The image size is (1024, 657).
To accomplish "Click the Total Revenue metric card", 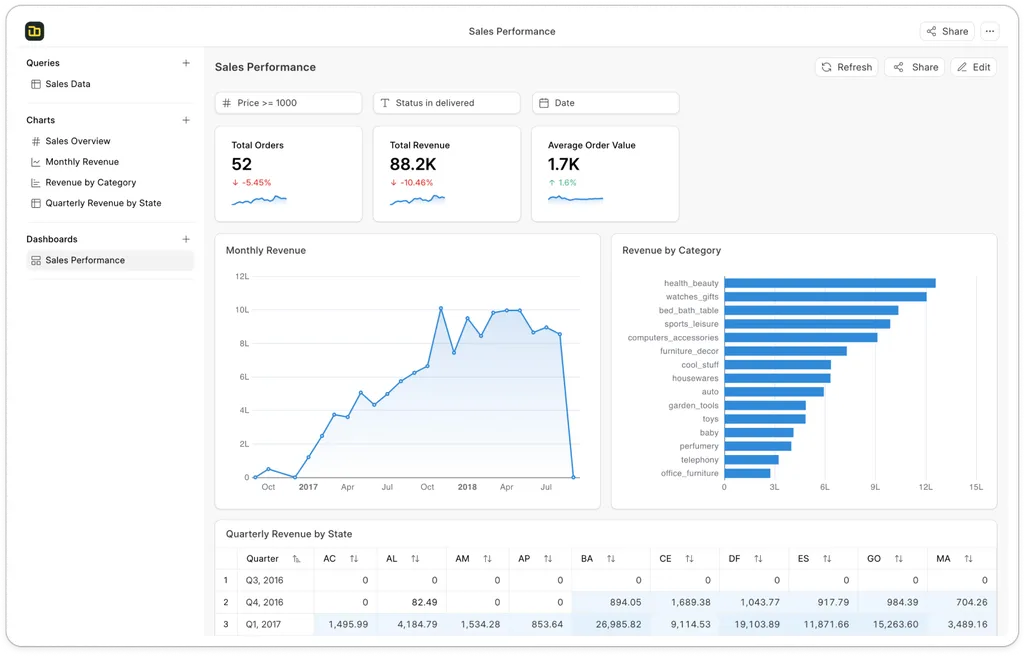I will [446, 173].
